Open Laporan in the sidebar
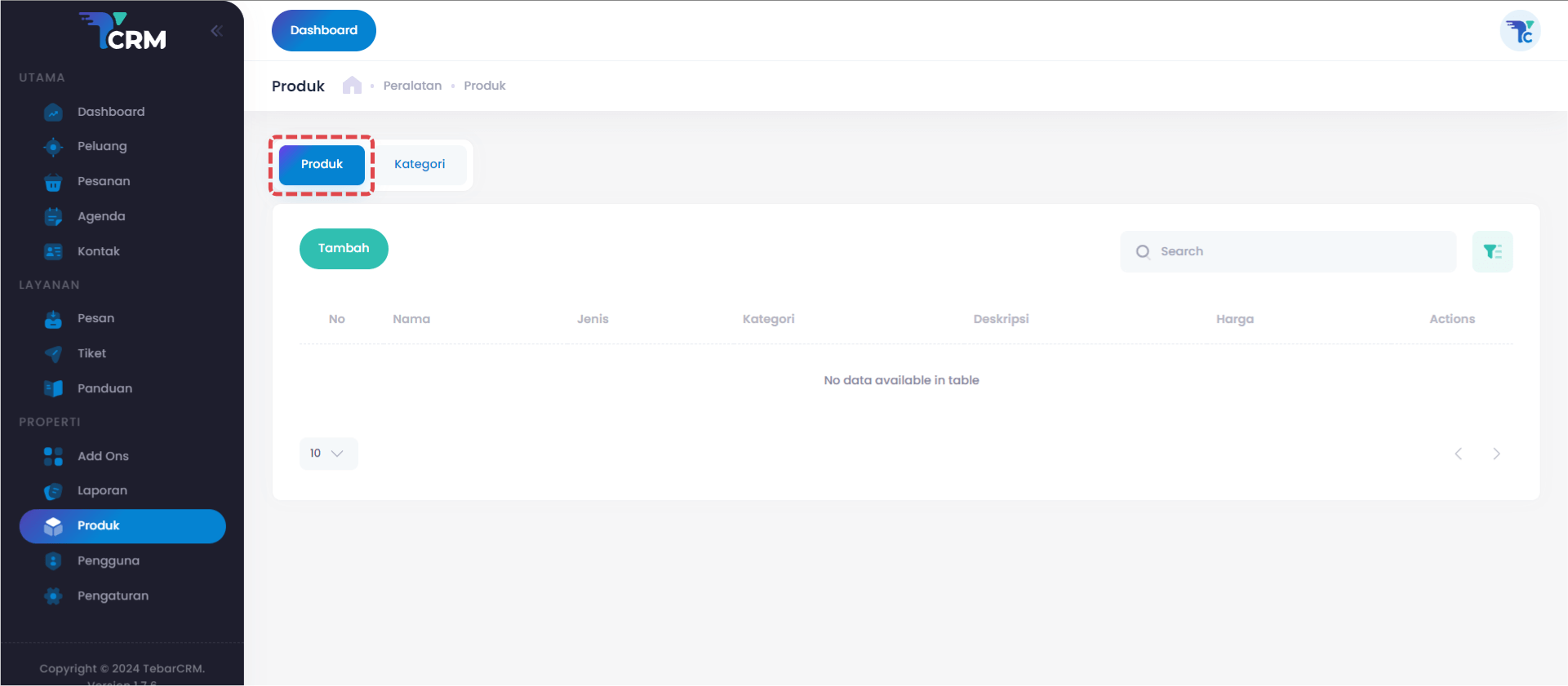The height and width of the screenshot is (686, 1568). pyautogui.click(x=102, y=491)
